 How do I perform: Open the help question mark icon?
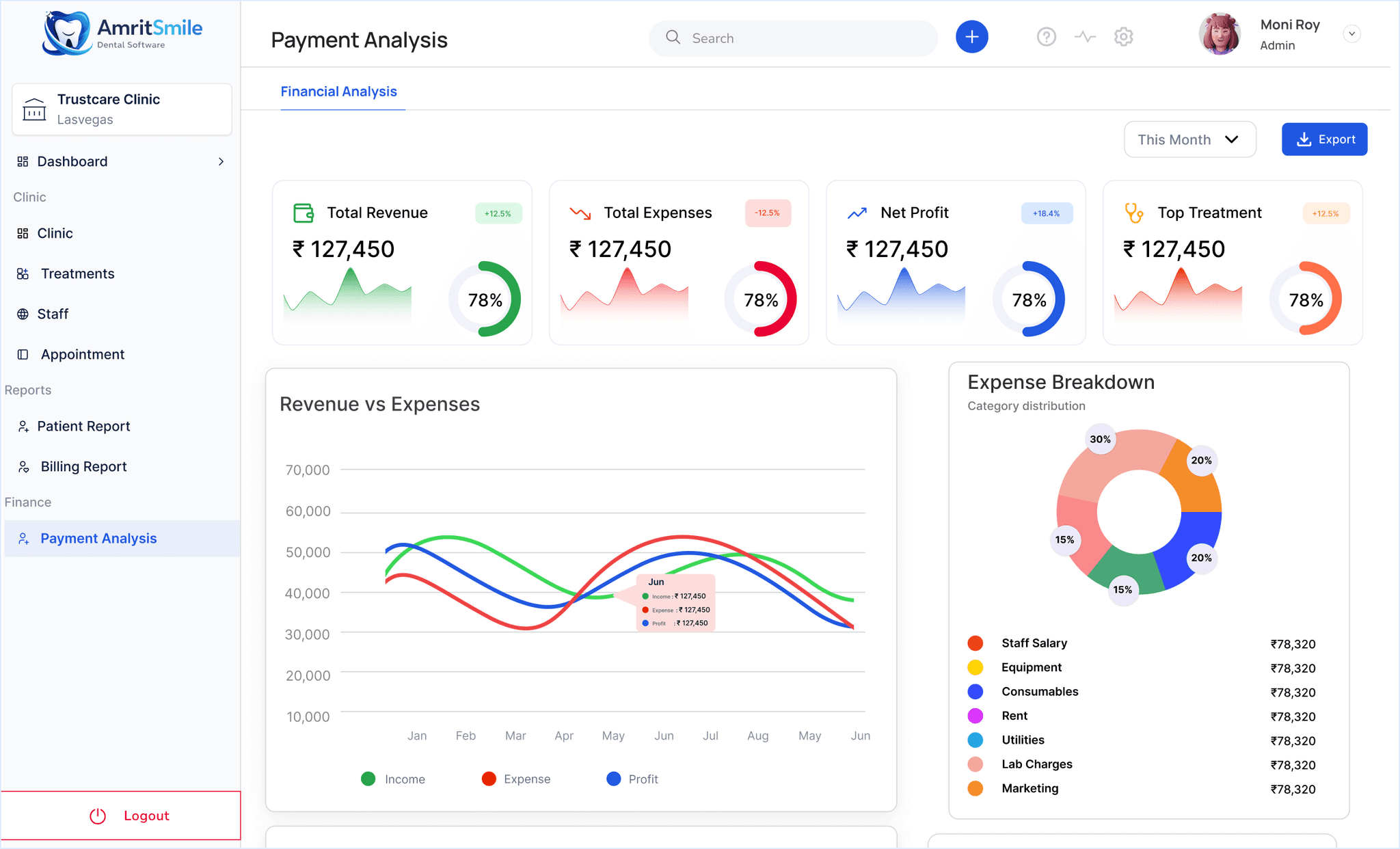tap(1046, 37)
